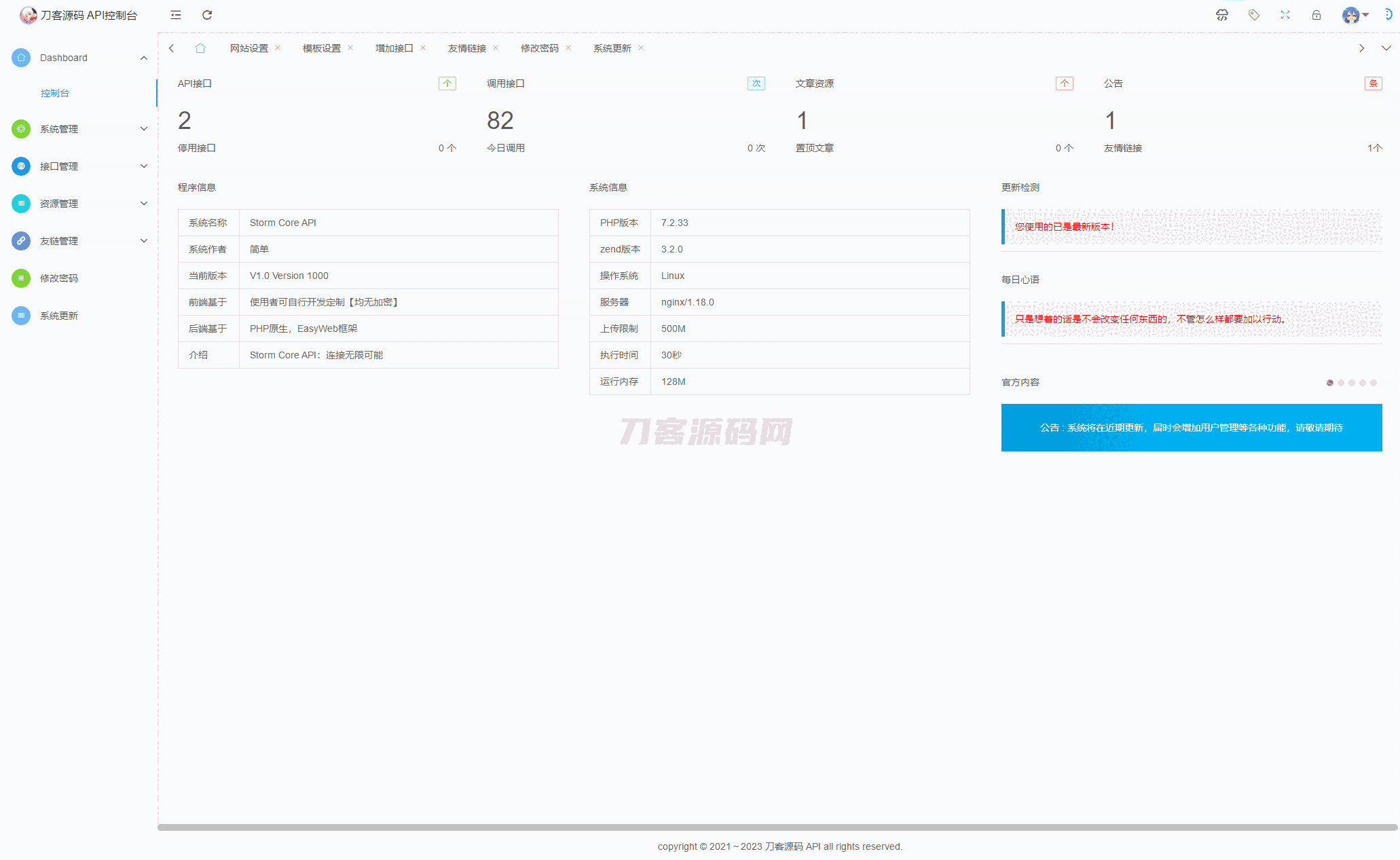Click the sidebar collapse toggle icon
The height and width of the screenshot is (860, 1400).
coord(176,15)
